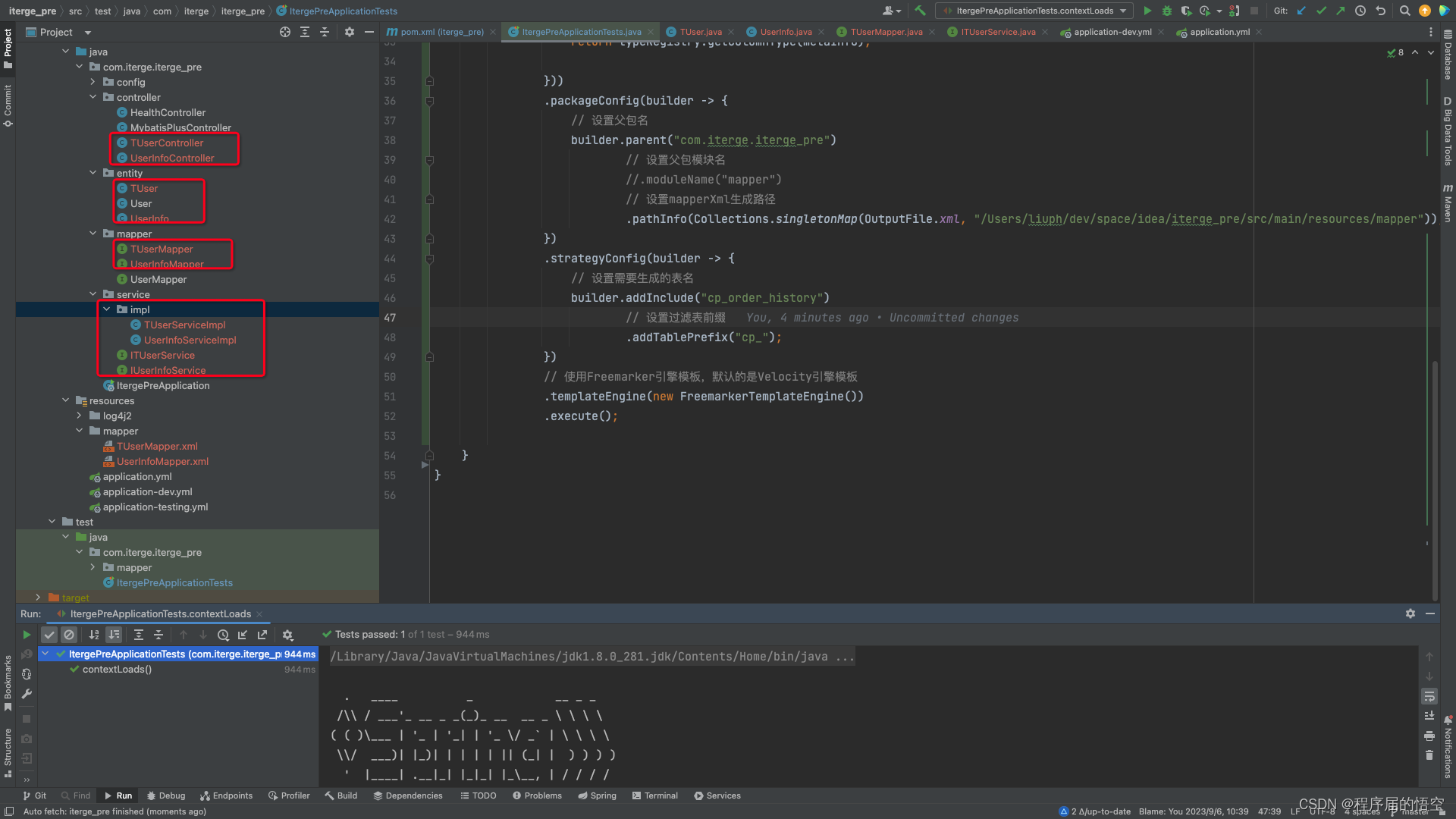Click fold marker at line 36 gutter
The height and width of the screenshot is (819, 1456).
click(429, 101)
